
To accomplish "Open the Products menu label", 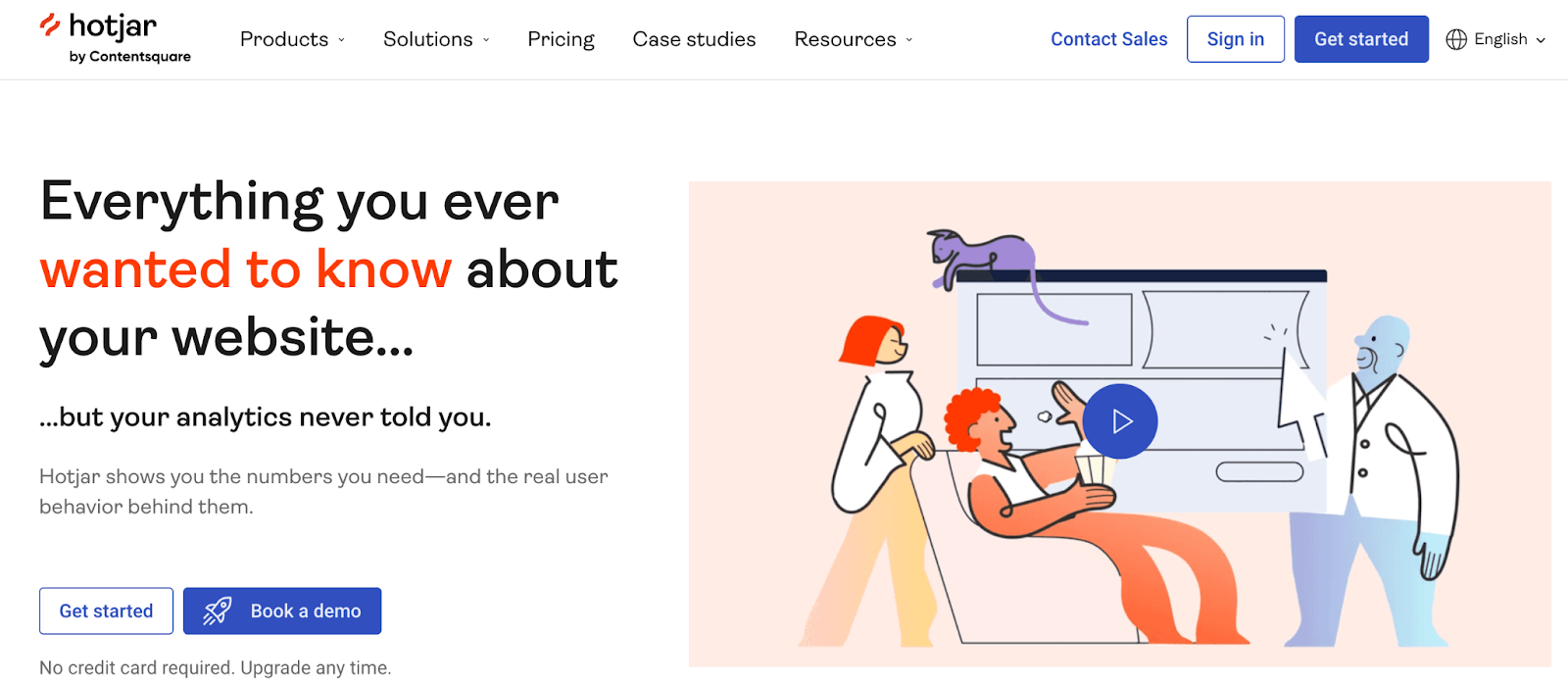I will [x=283, y=39].
